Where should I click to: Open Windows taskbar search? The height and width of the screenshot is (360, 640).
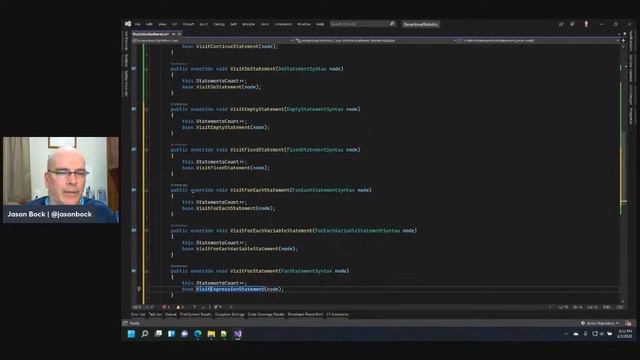tap(144, 334)
